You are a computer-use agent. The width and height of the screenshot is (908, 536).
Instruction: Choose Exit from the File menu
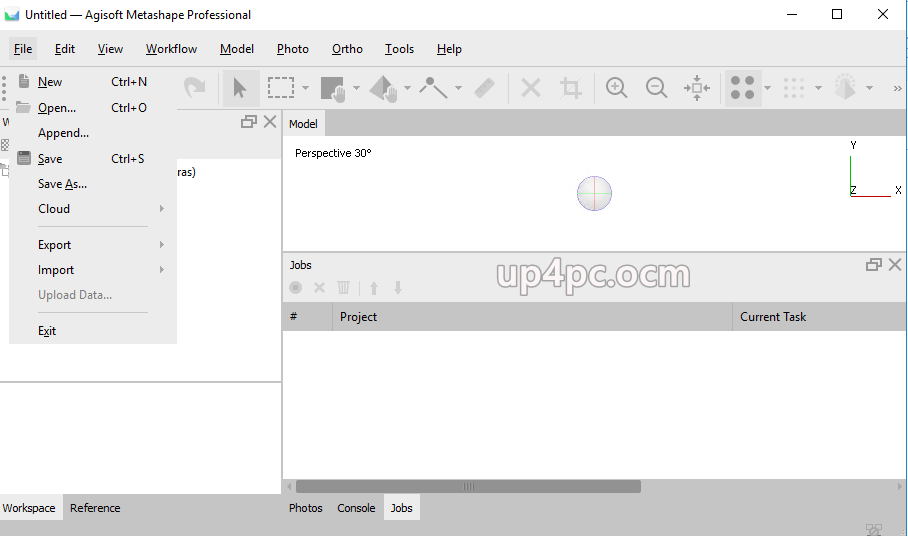coord(93,331)
